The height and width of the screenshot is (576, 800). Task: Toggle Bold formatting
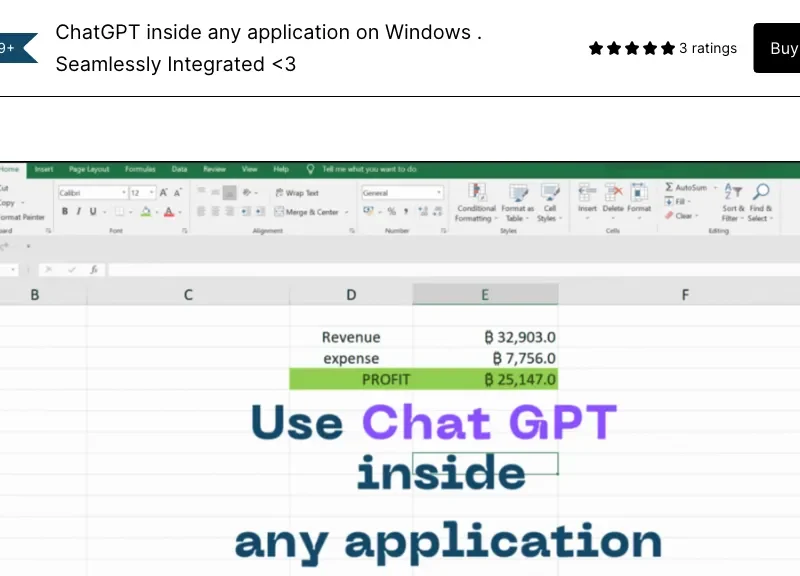[65, 212]
